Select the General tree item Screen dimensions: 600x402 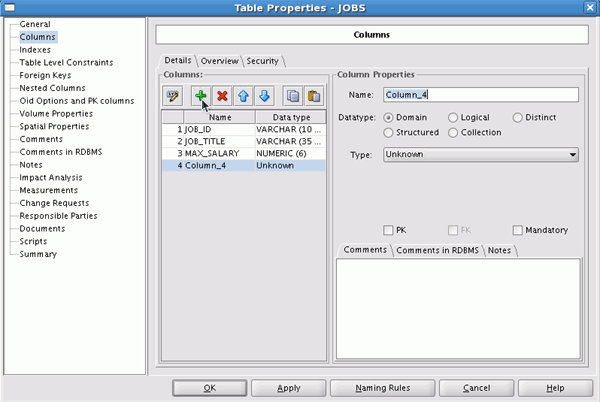[35, 24]
